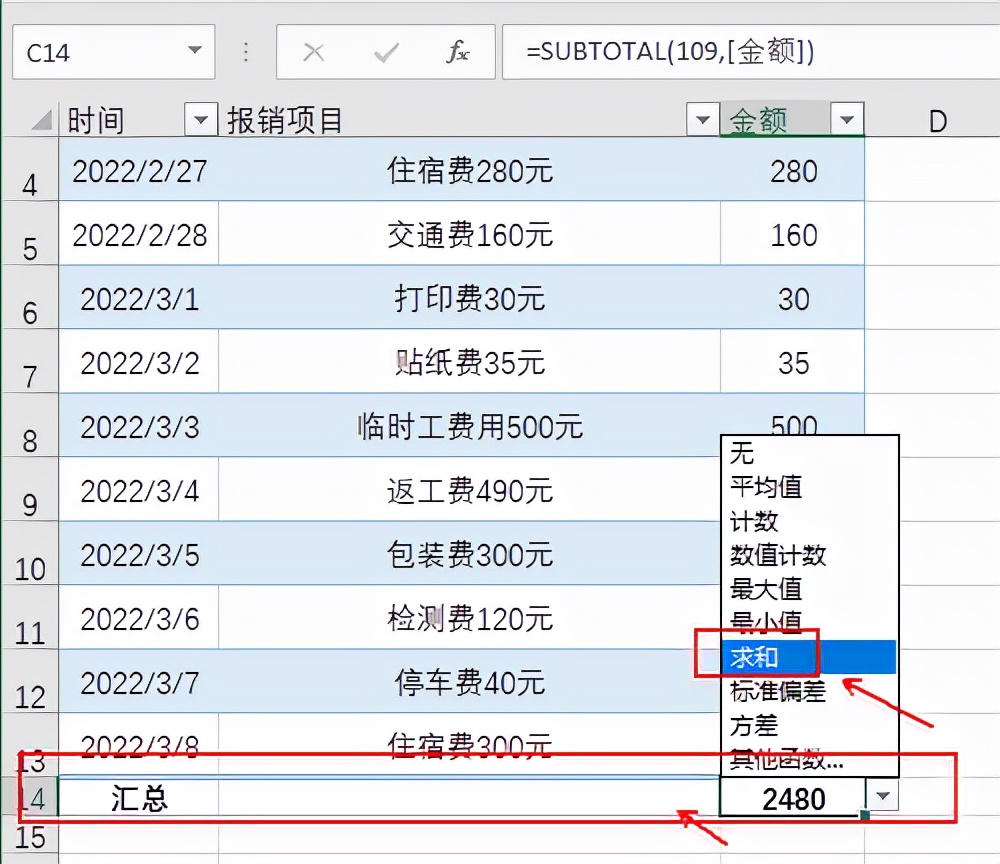1000x864 pixels.
Task: Select 求和 in the totals list
Action: click(810, 657)
